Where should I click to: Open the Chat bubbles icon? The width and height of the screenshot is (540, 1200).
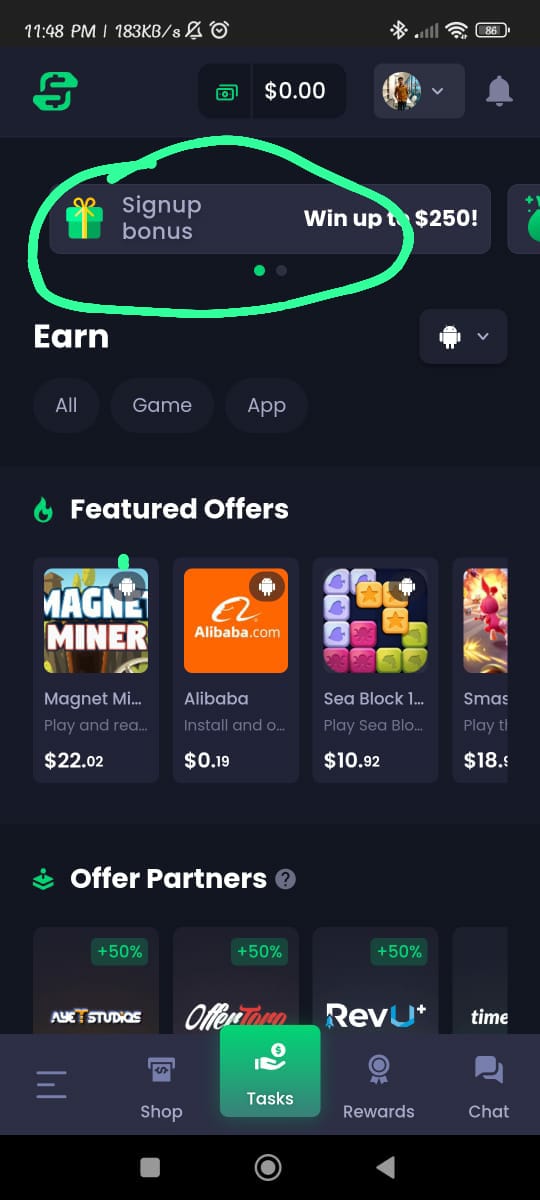coord(488,1070)
